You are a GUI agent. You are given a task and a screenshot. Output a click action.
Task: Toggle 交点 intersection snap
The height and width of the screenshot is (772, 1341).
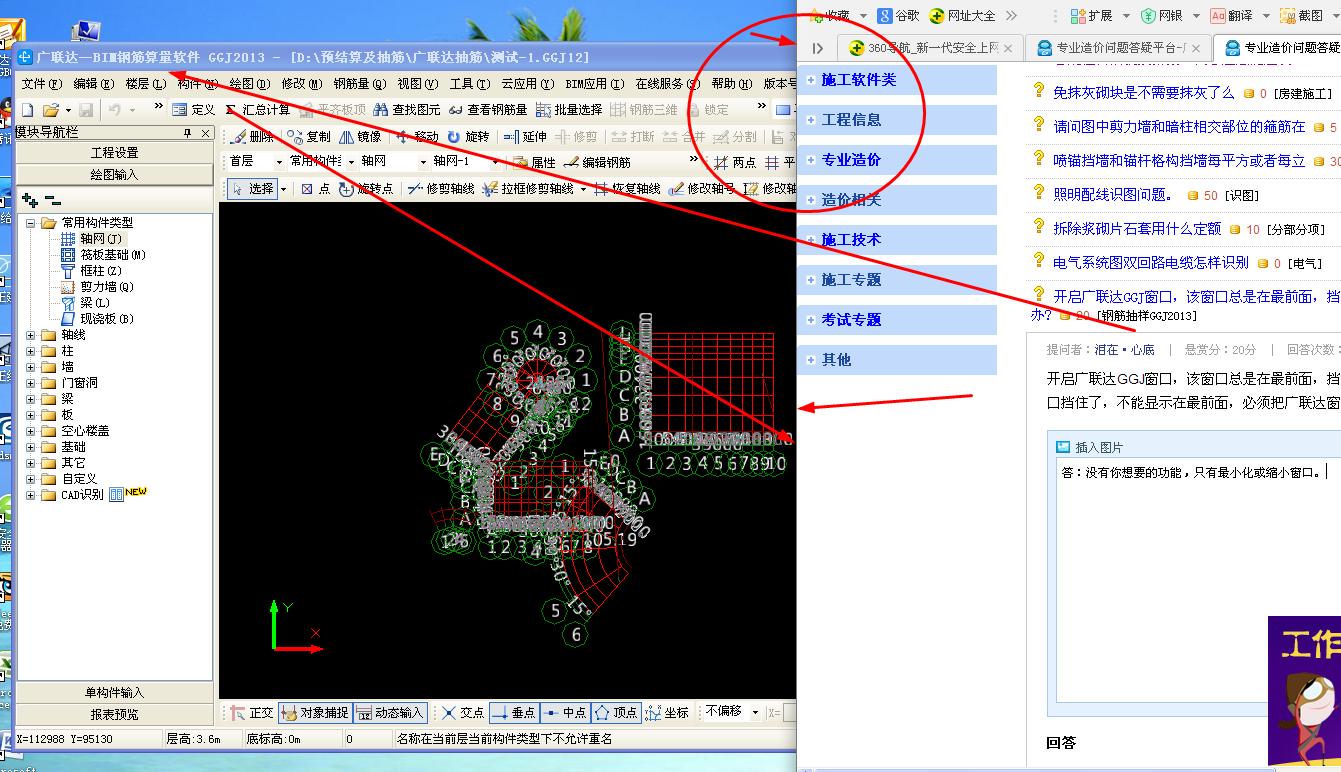463,713
